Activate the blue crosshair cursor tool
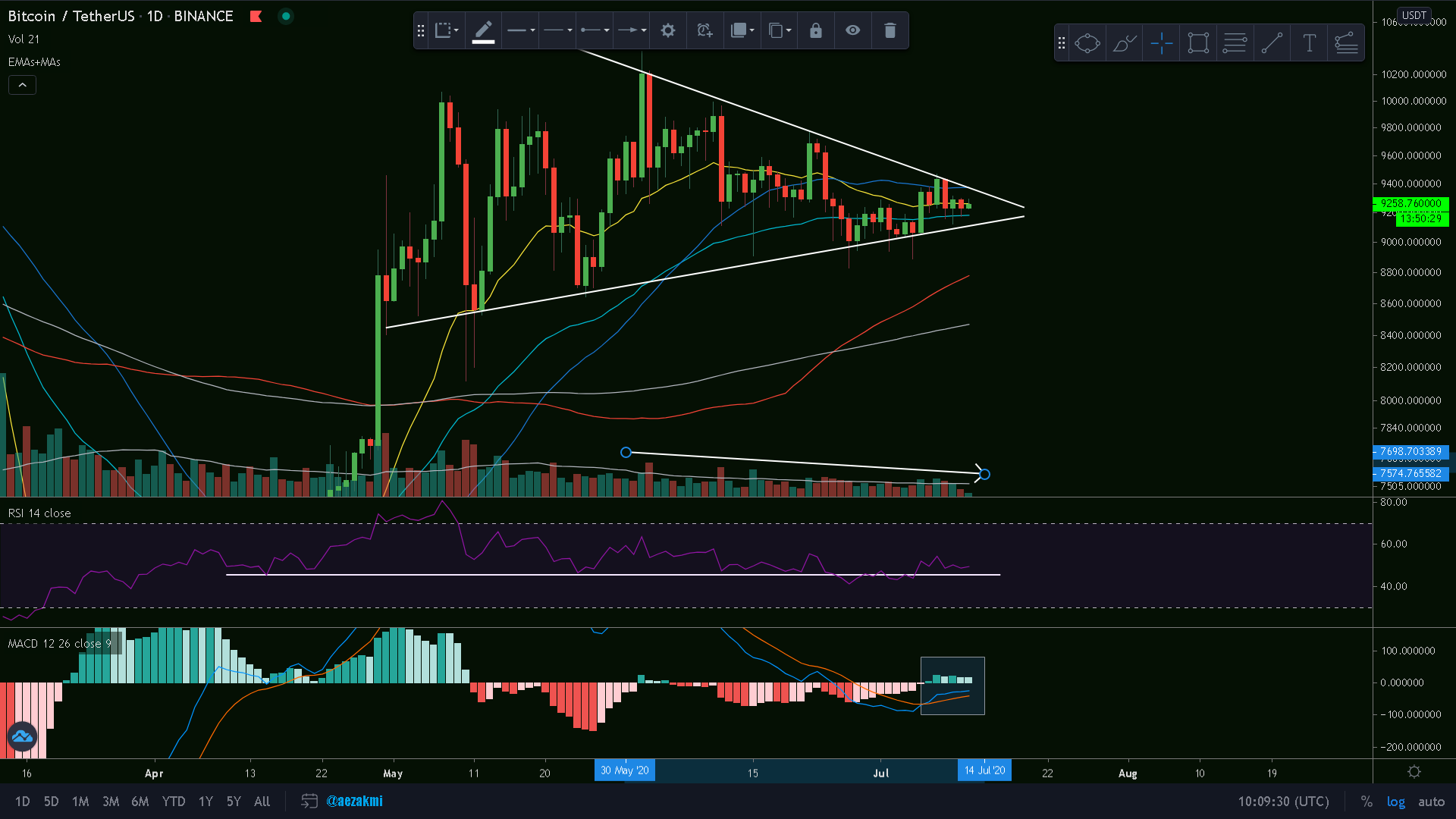Viewport: 1456px width, 819px height. coord(1161,43)
